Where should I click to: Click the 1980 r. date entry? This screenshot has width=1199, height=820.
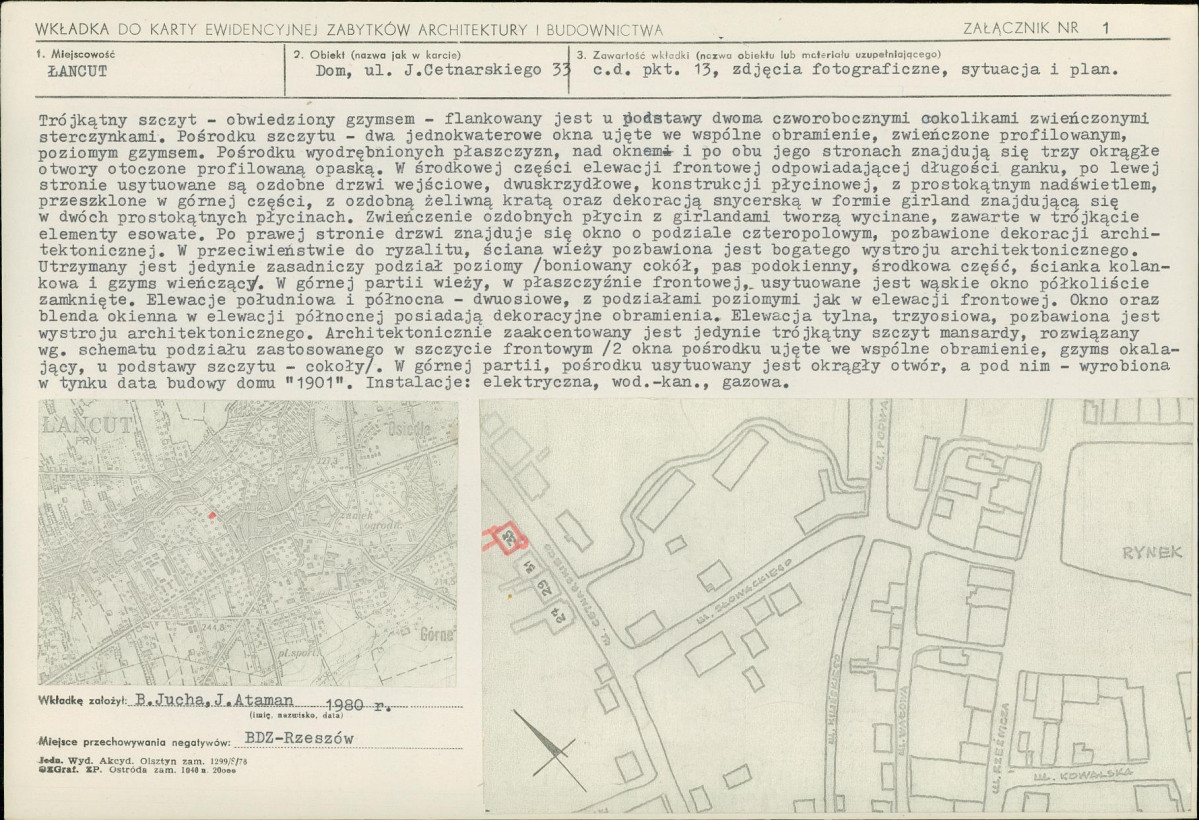pos(358,704)
